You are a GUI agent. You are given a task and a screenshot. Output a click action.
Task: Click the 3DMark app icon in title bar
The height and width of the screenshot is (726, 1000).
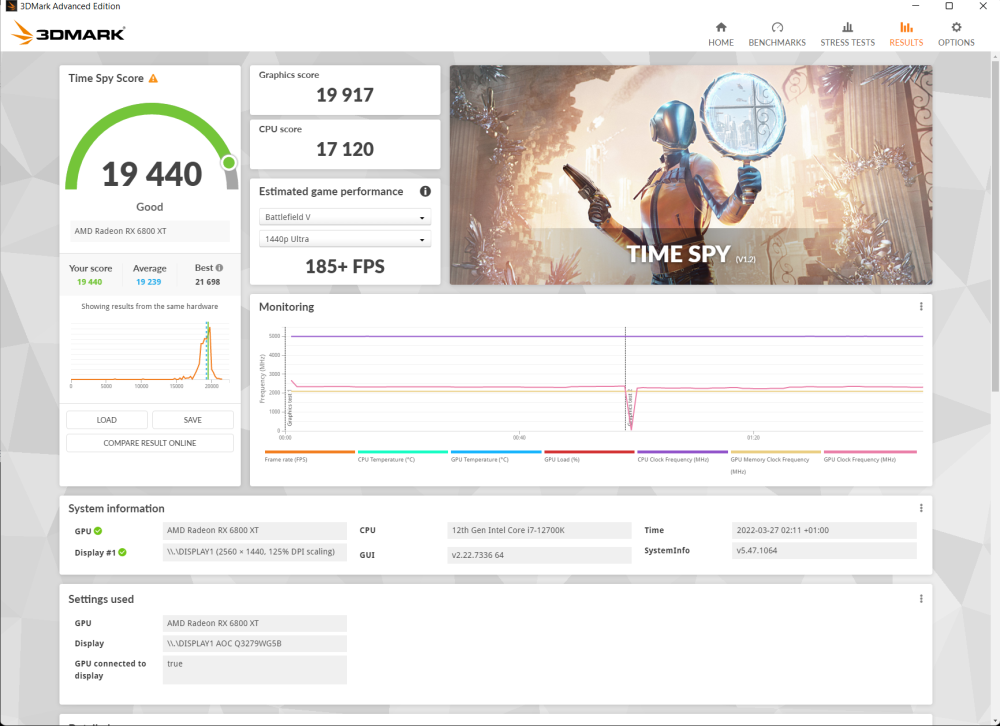(x=11, y=6)
